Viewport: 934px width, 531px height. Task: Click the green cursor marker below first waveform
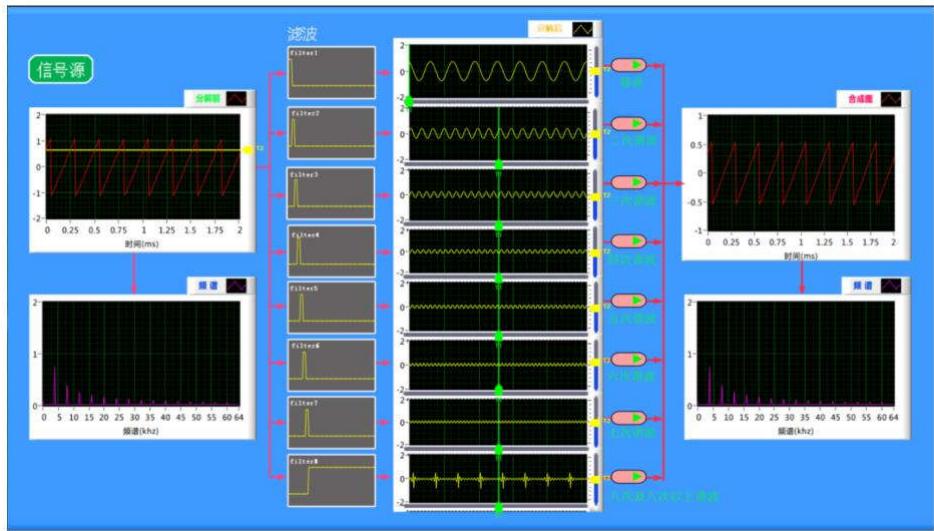point(408,100)
